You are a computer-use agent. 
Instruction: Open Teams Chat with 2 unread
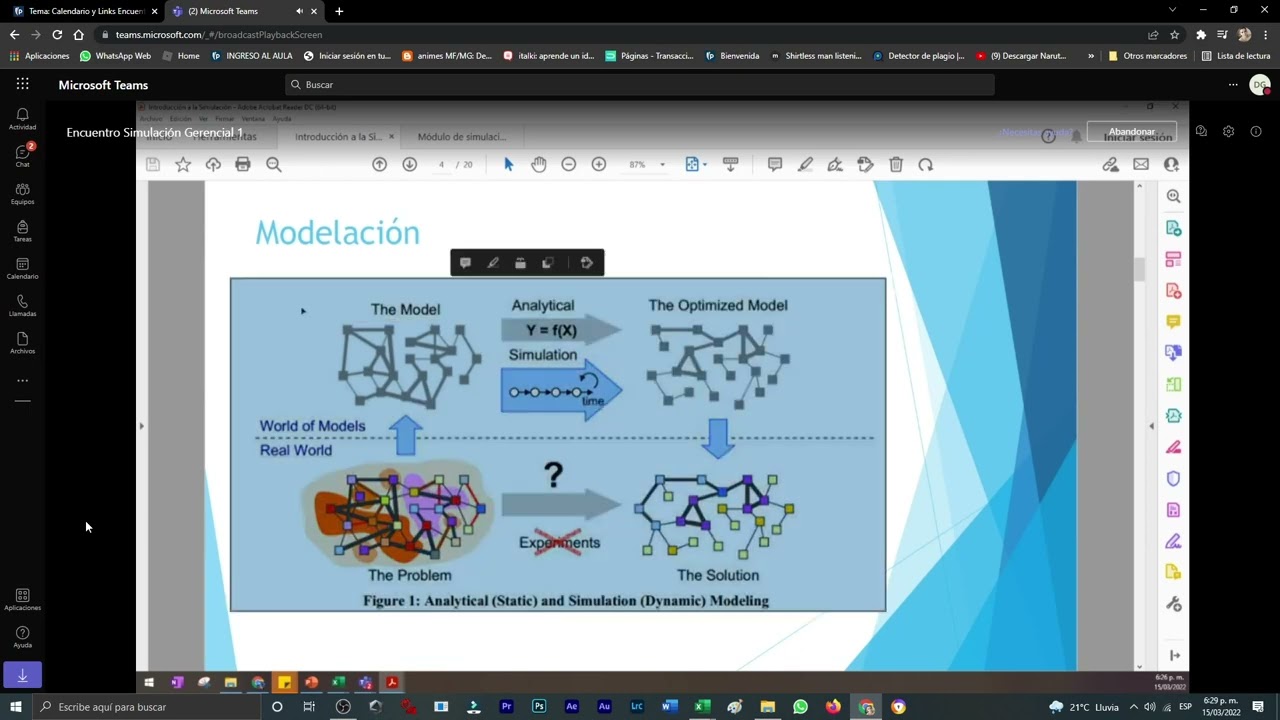22,156
